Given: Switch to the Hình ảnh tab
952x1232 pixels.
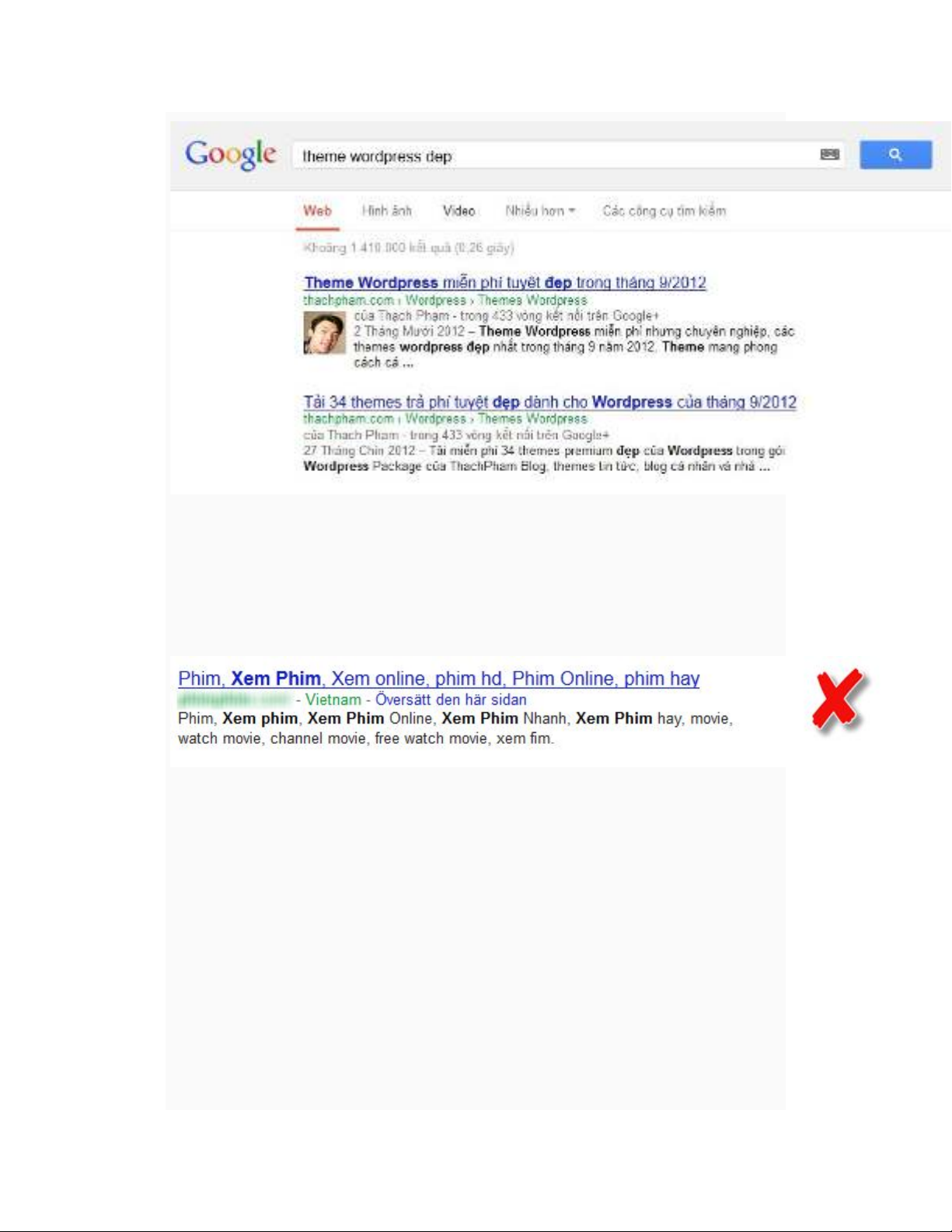Looking at the screenshot, I should 386,211.
